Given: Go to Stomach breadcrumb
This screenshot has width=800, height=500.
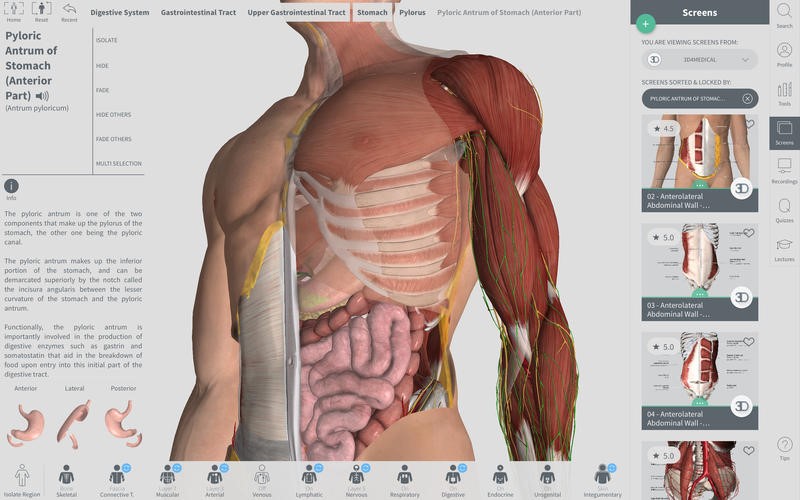Looking at the screenshot, I should click(372, 12).
